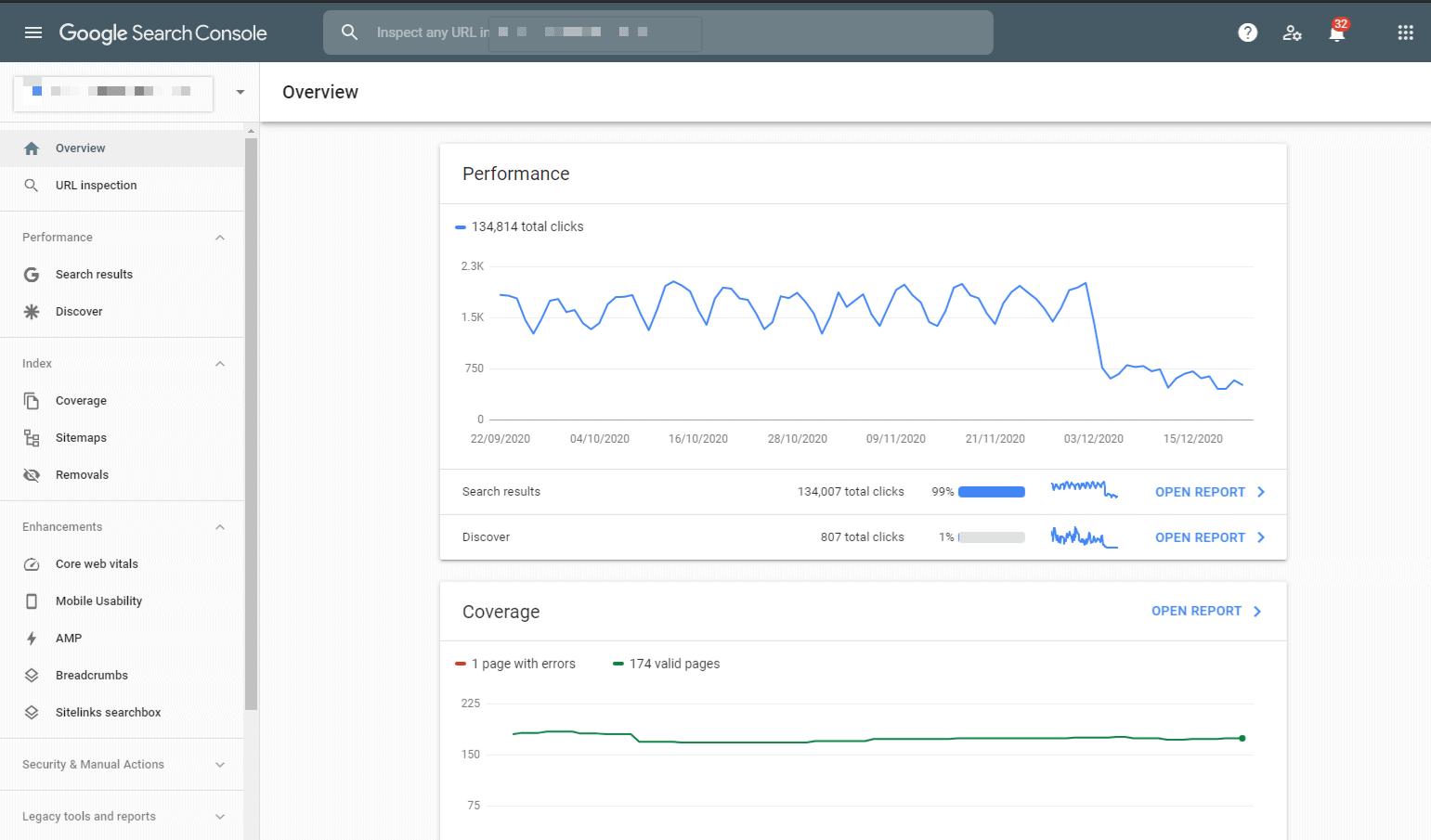This screenshot has height=840, width=1431.
Task: Open the navigation hamburger menu
Action: pos(33,32)
